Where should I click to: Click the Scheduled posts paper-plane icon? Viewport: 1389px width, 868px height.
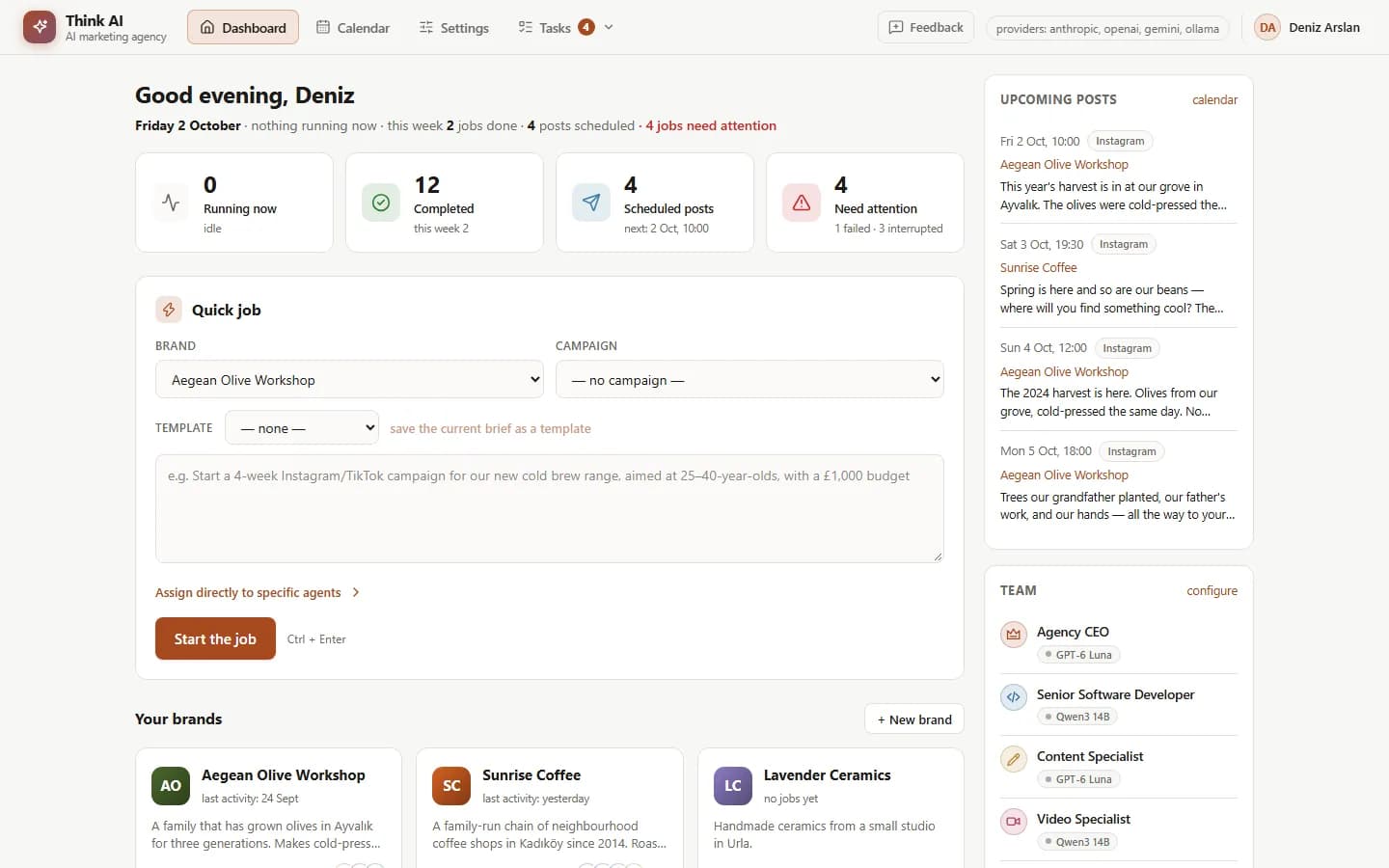click(x=591, y=203)
